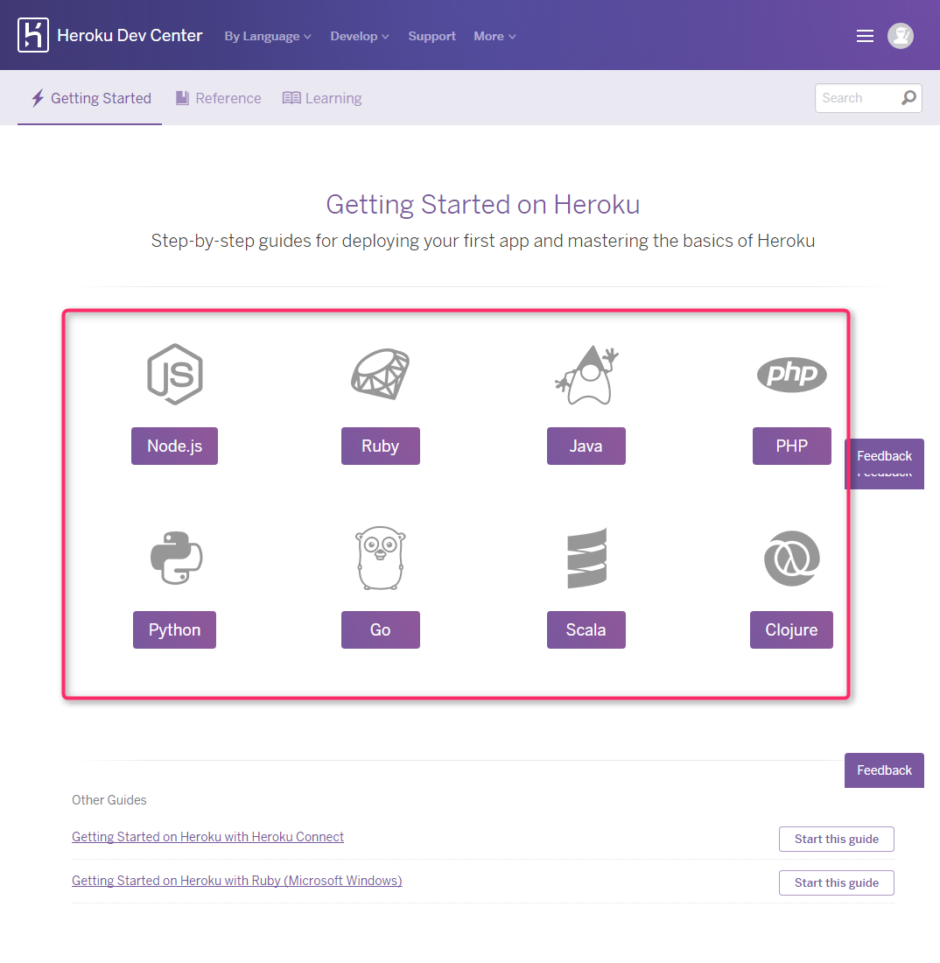
Task: Expand the By Language dropdown
Action: [267, 36]
